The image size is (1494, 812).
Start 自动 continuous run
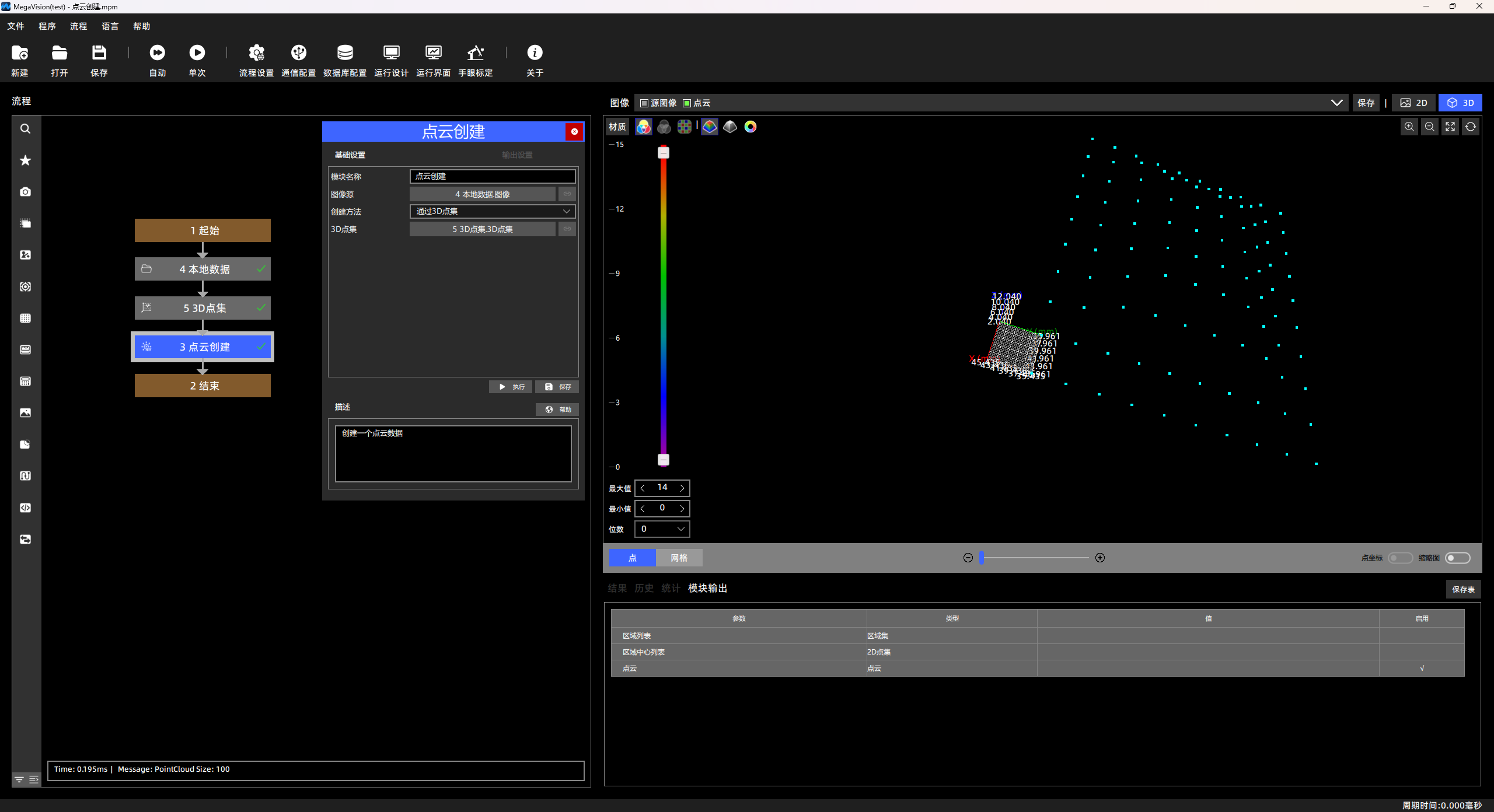click(158, 60)
